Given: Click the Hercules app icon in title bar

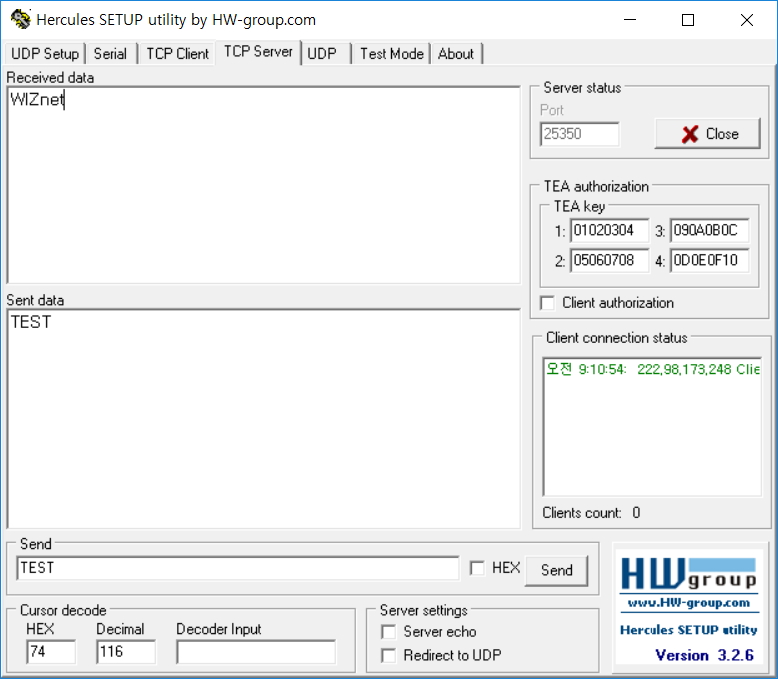Looking at the screenshot, I should tap(20, 19).
